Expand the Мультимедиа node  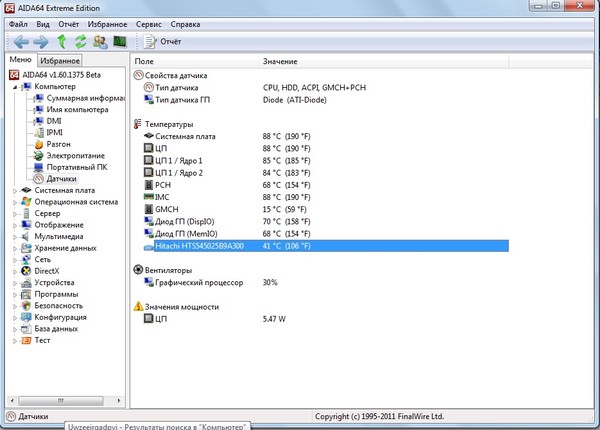click(x=15, y=237)
